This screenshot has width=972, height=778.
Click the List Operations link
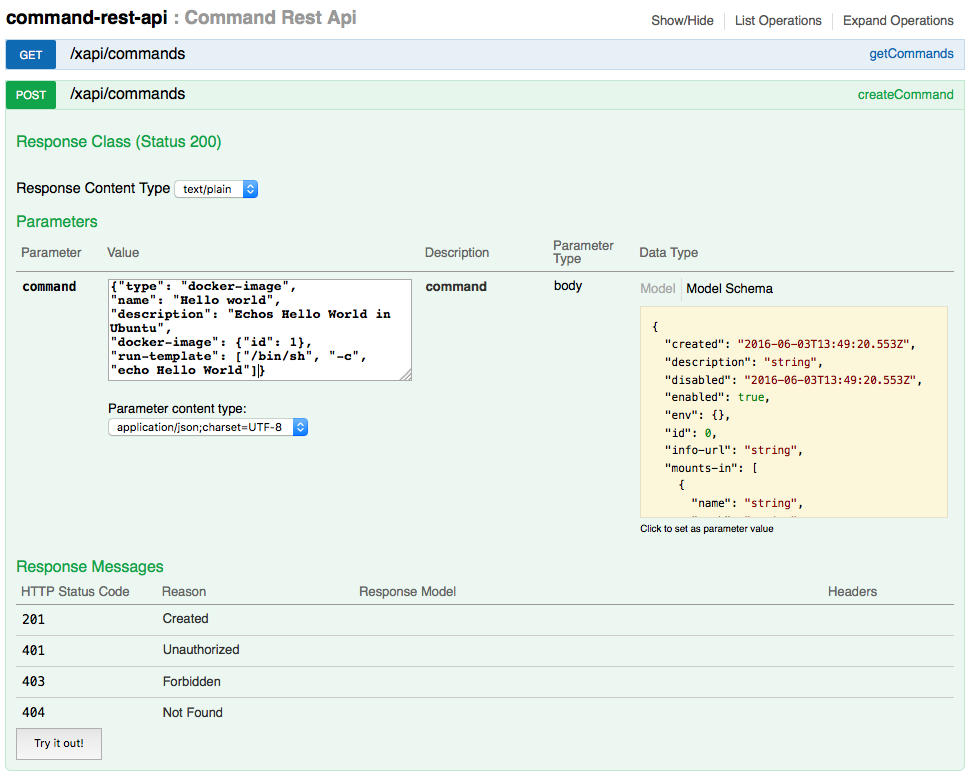click(778, 20)
